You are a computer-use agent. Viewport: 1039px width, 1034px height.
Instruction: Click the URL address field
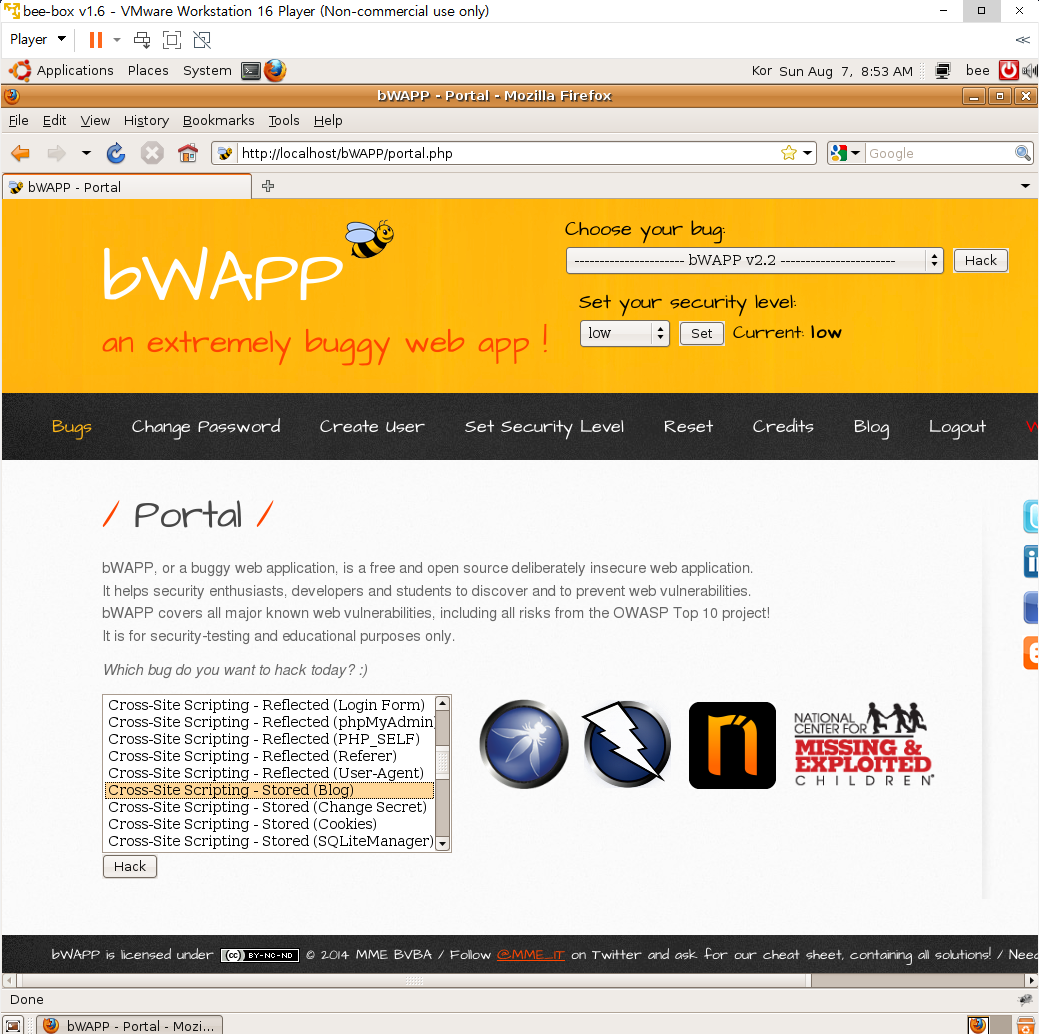tap(508, 153)
